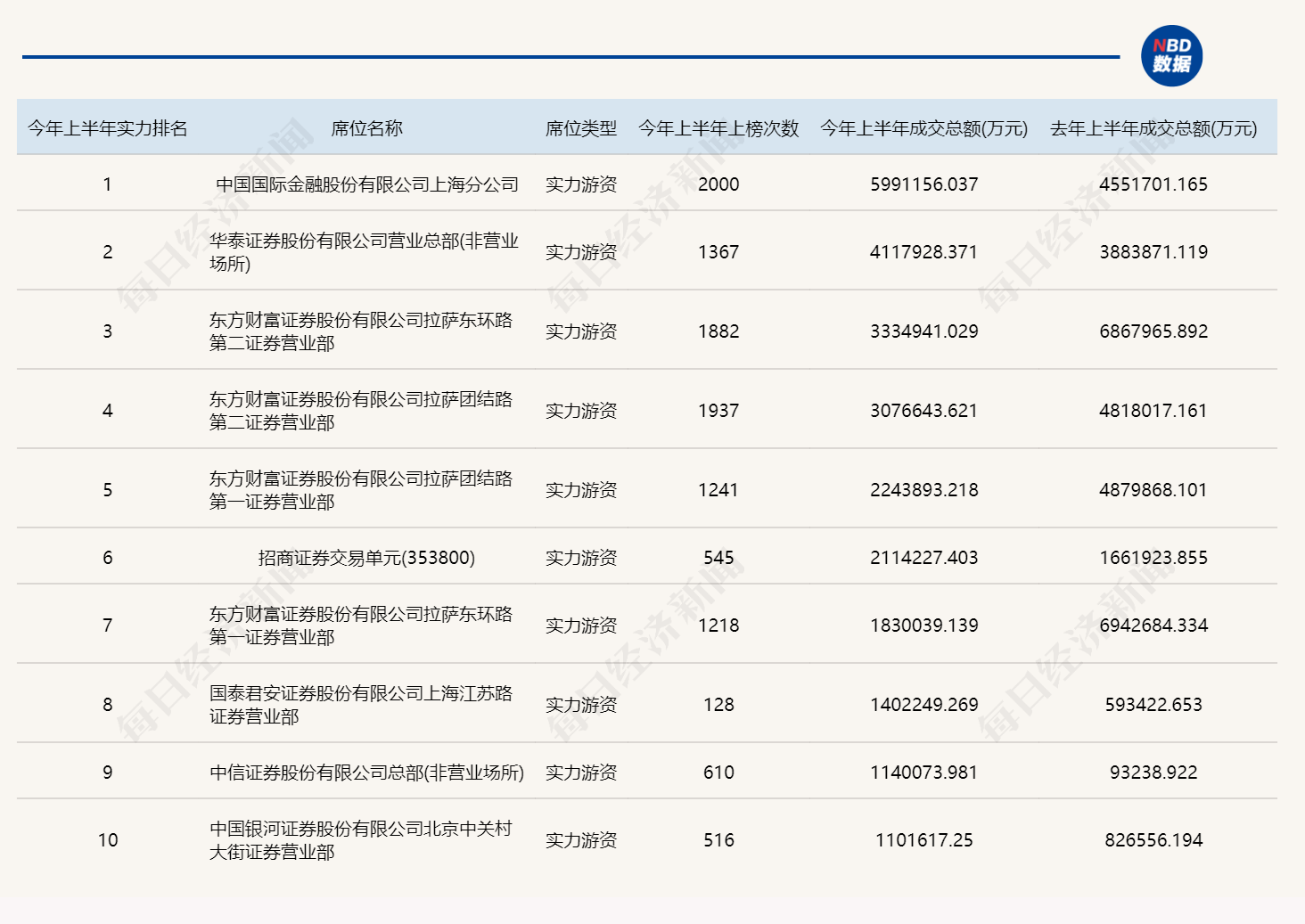Click the 席位名称 column header

click(x=366, y=128)
